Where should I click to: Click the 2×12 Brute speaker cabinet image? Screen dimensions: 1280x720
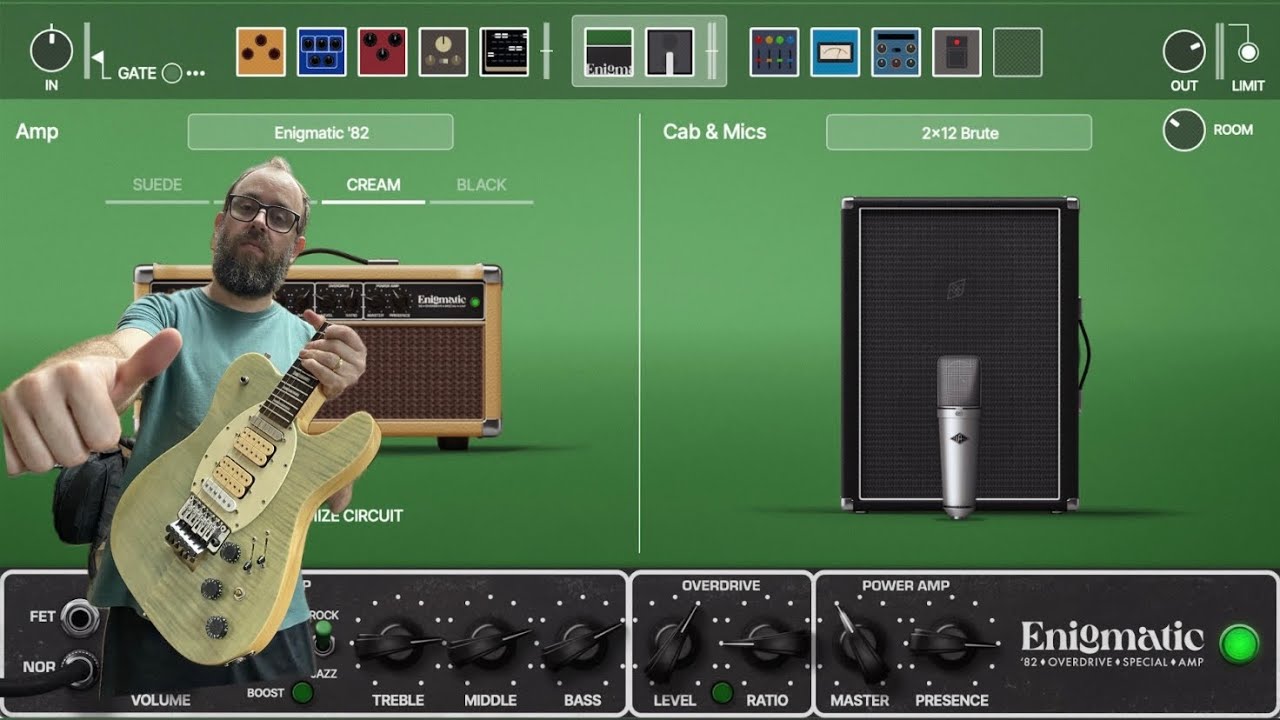click(x=960, y=355)
